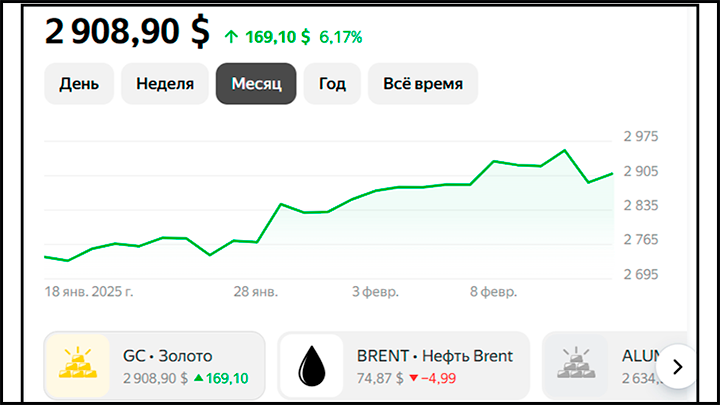Viewport: 720px width, 405px height.
Task: Open the partially visible ALUM card
Action: [x=614, y=366]
